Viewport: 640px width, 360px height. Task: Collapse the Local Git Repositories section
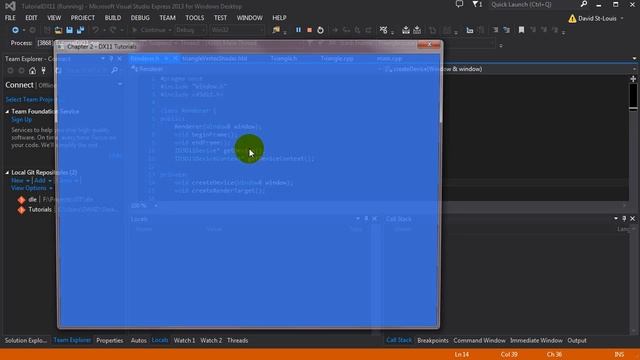tap(7, 172)
